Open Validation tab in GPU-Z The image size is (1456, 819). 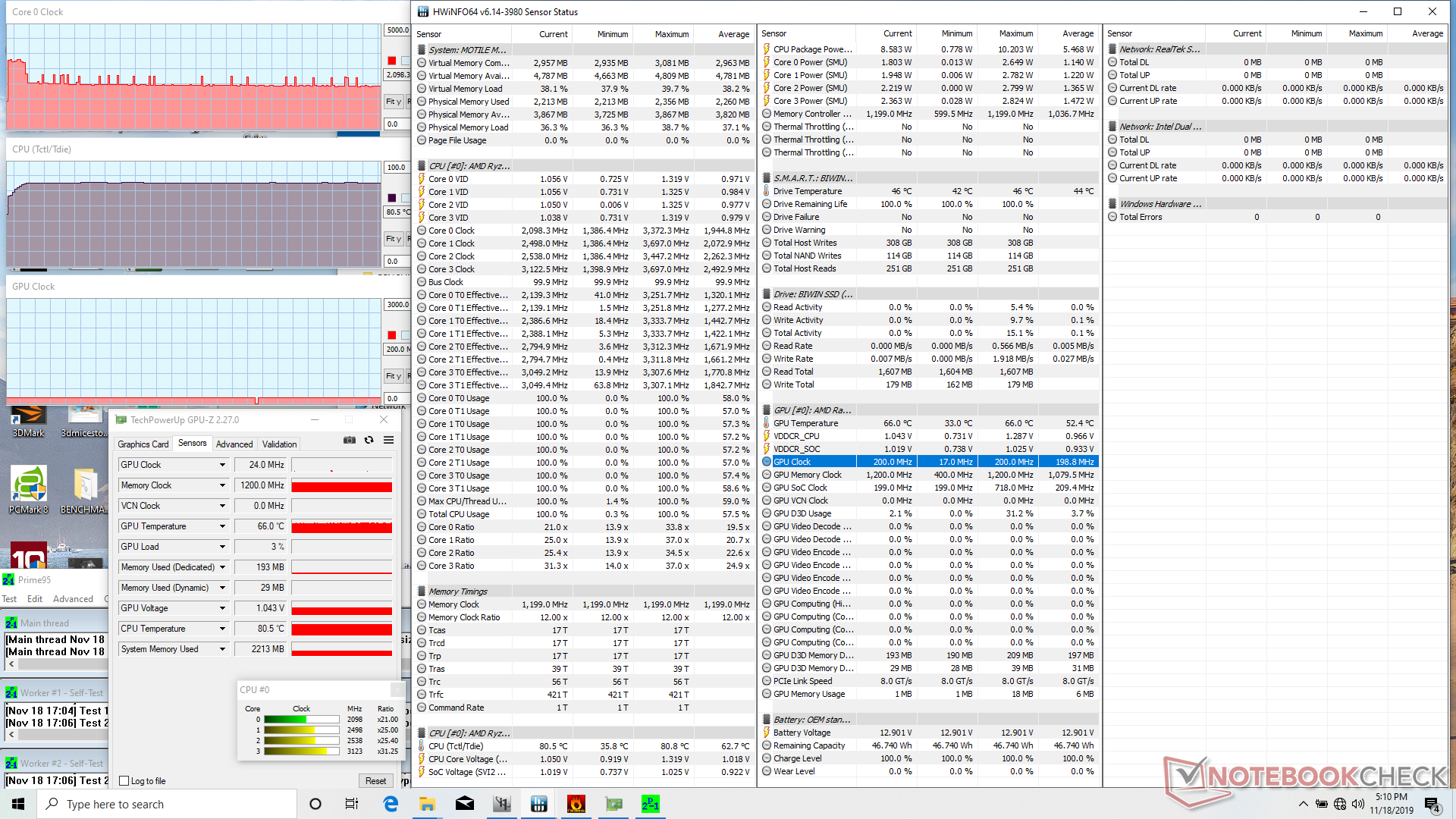pyautogui.click(x=280, y=444)
